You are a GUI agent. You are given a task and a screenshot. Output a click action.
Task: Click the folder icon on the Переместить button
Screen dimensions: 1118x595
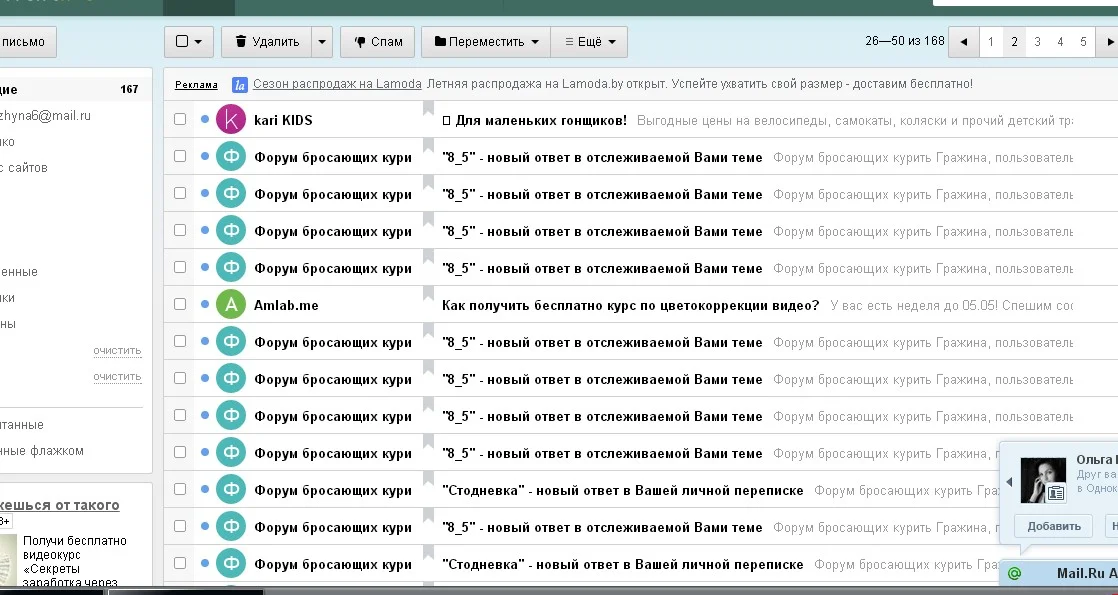440,41
